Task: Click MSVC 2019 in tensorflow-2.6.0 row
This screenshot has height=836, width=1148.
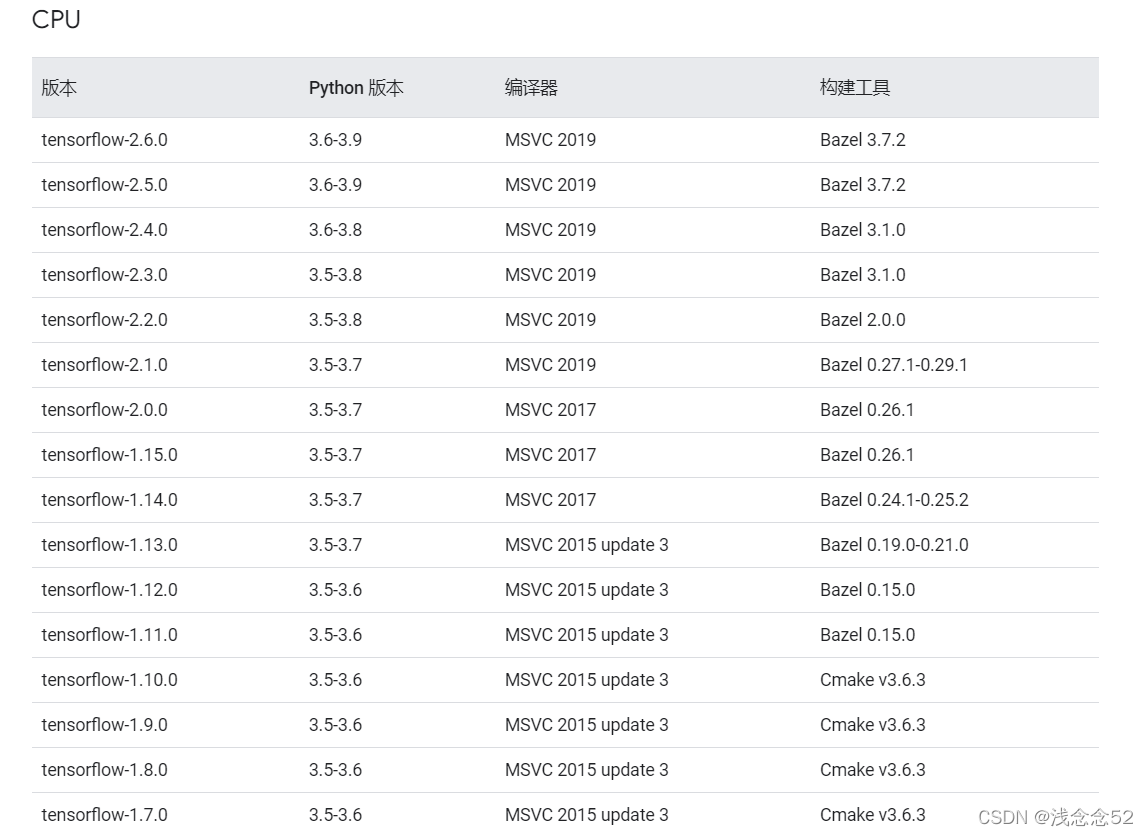Action: click(x=551, y=140)
